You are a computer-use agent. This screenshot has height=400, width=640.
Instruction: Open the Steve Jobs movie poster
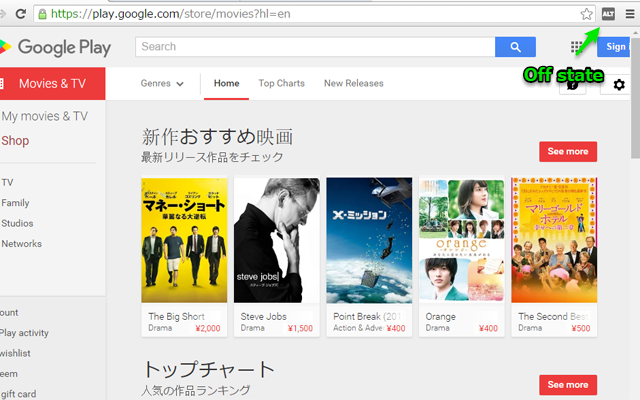(277, 240)
